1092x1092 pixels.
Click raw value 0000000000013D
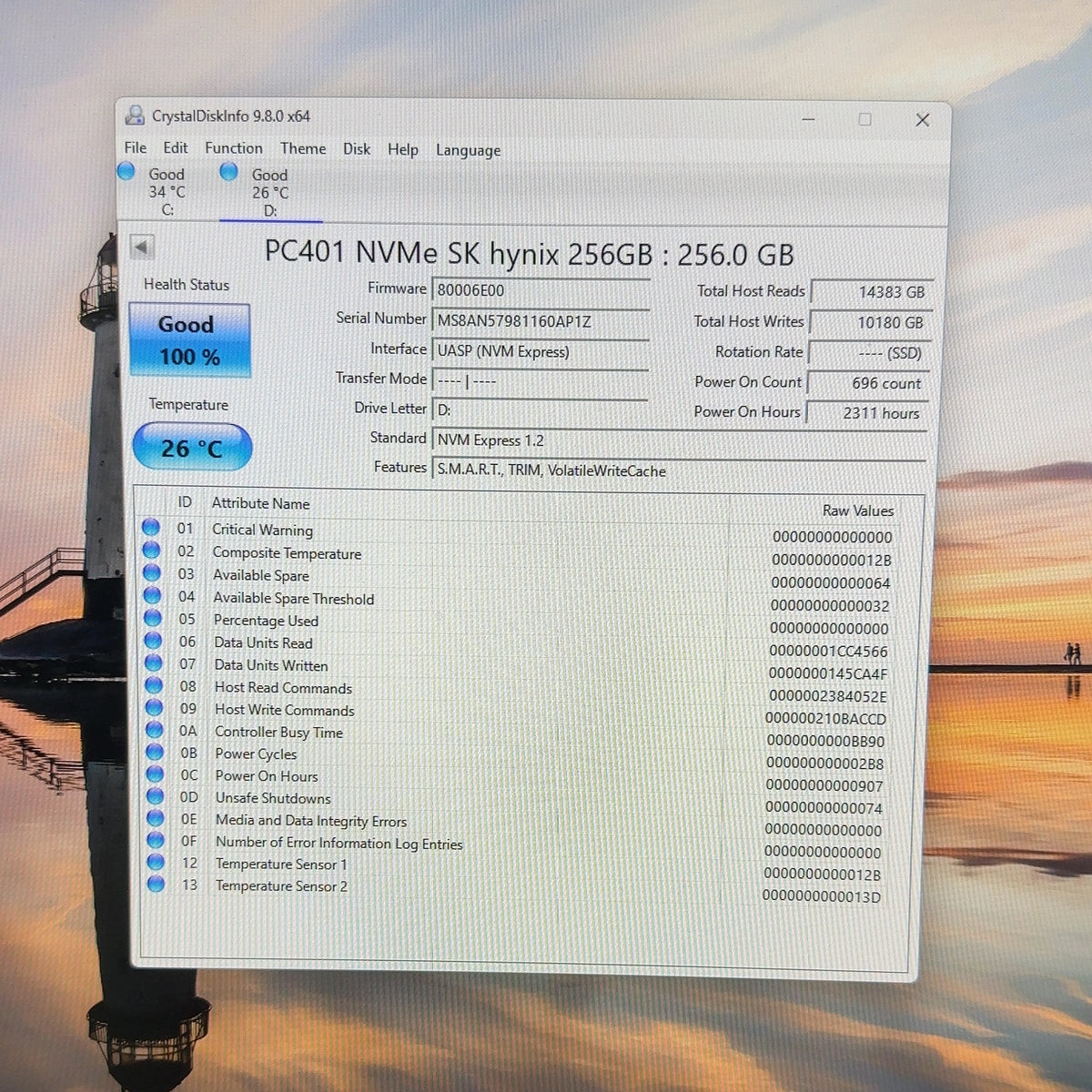point(821,897)
